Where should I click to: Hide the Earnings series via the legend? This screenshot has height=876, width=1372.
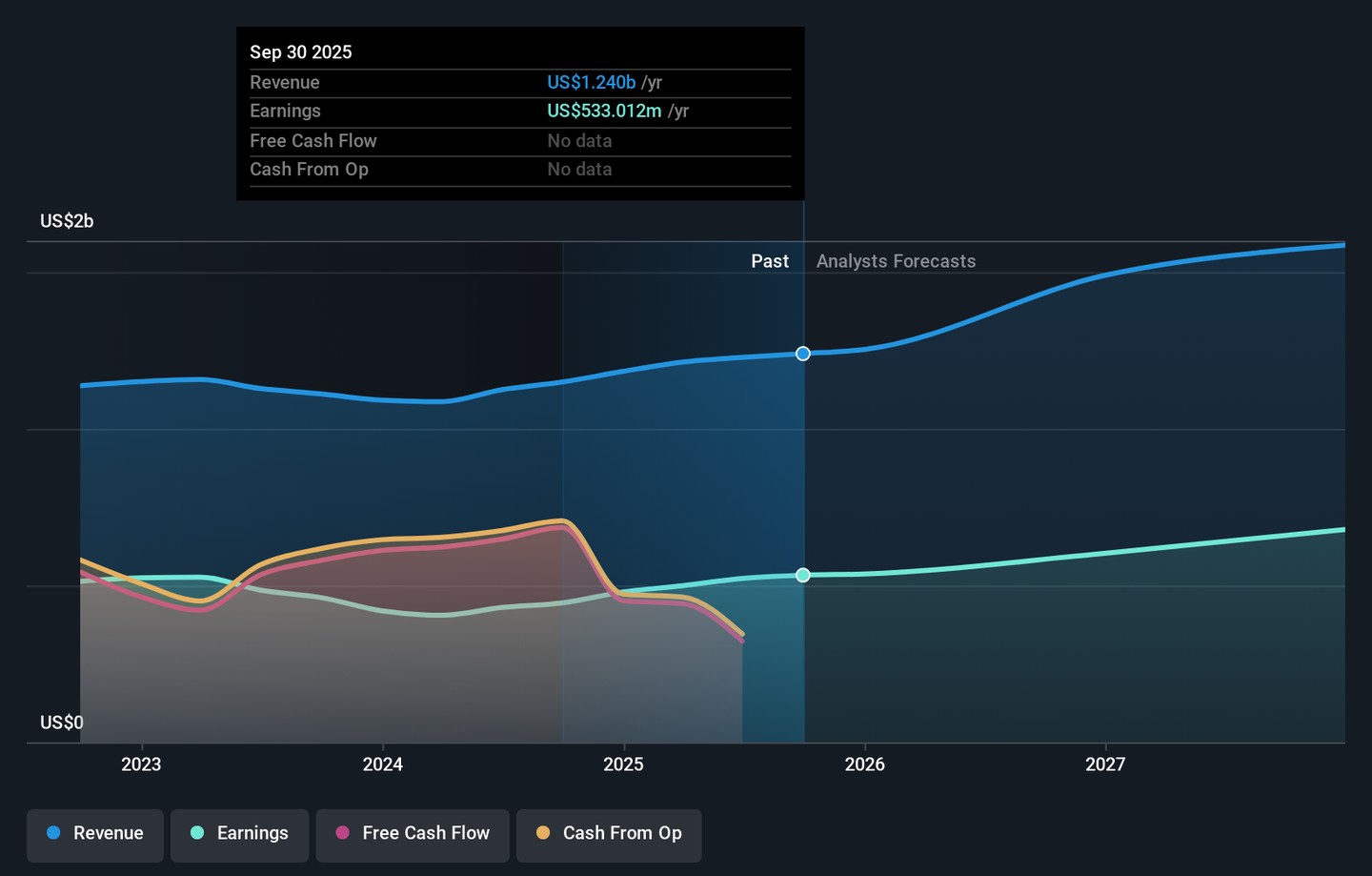[239, 835]
